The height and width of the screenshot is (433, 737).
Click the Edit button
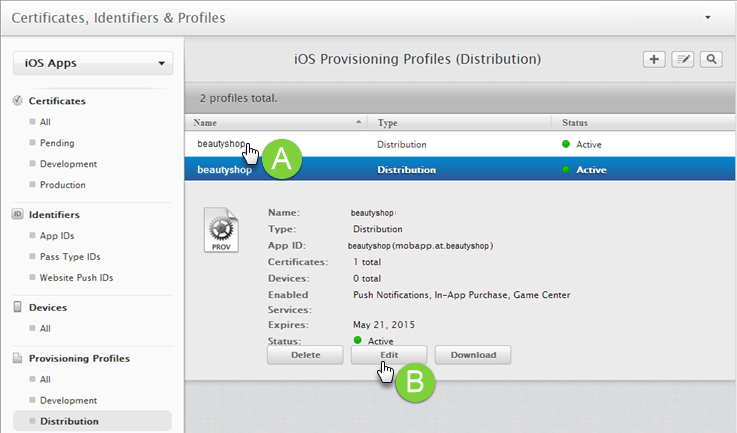[x=389, y=355]
